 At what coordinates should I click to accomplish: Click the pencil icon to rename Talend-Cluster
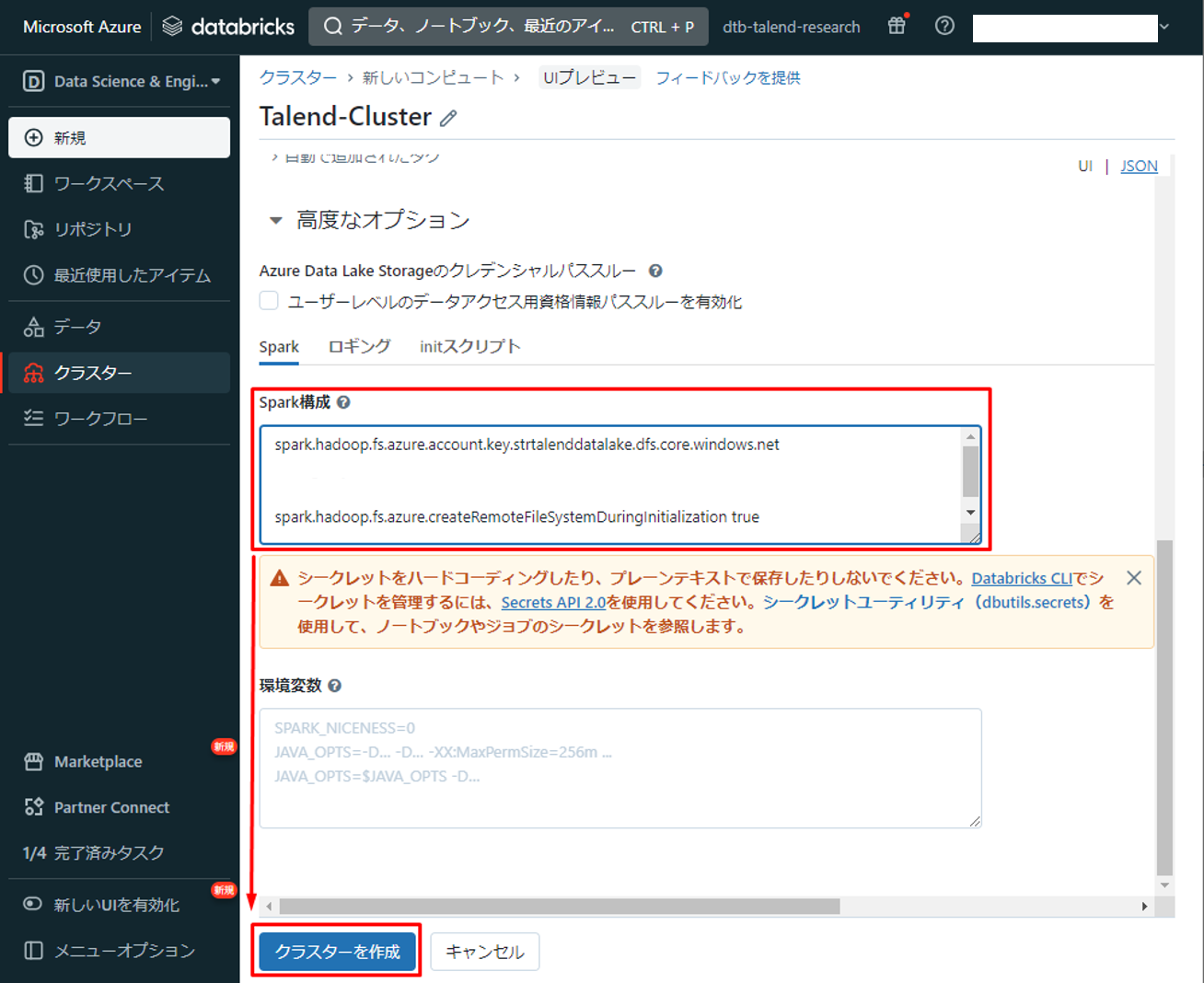click(448, 118)
